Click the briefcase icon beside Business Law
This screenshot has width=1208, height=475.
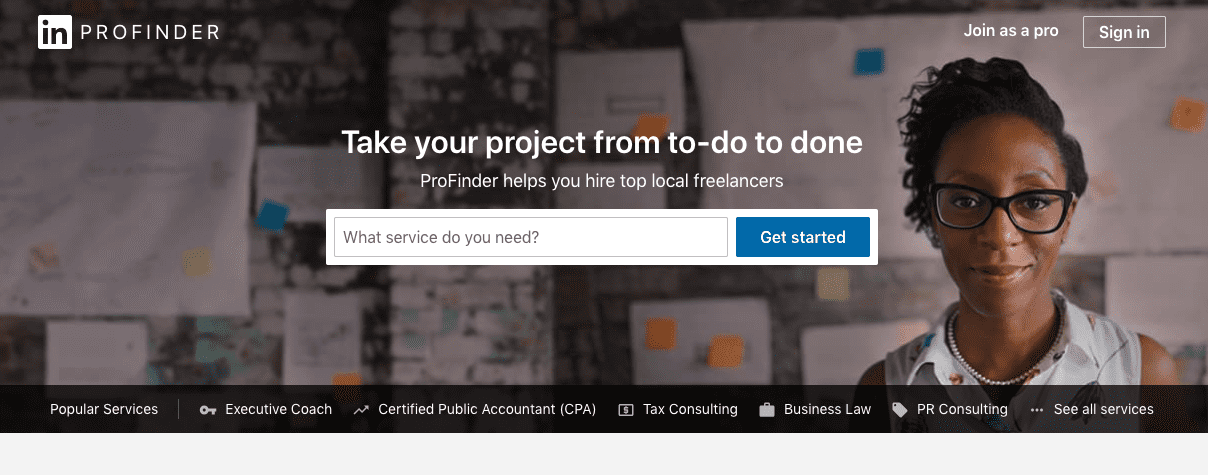point(767,410)
